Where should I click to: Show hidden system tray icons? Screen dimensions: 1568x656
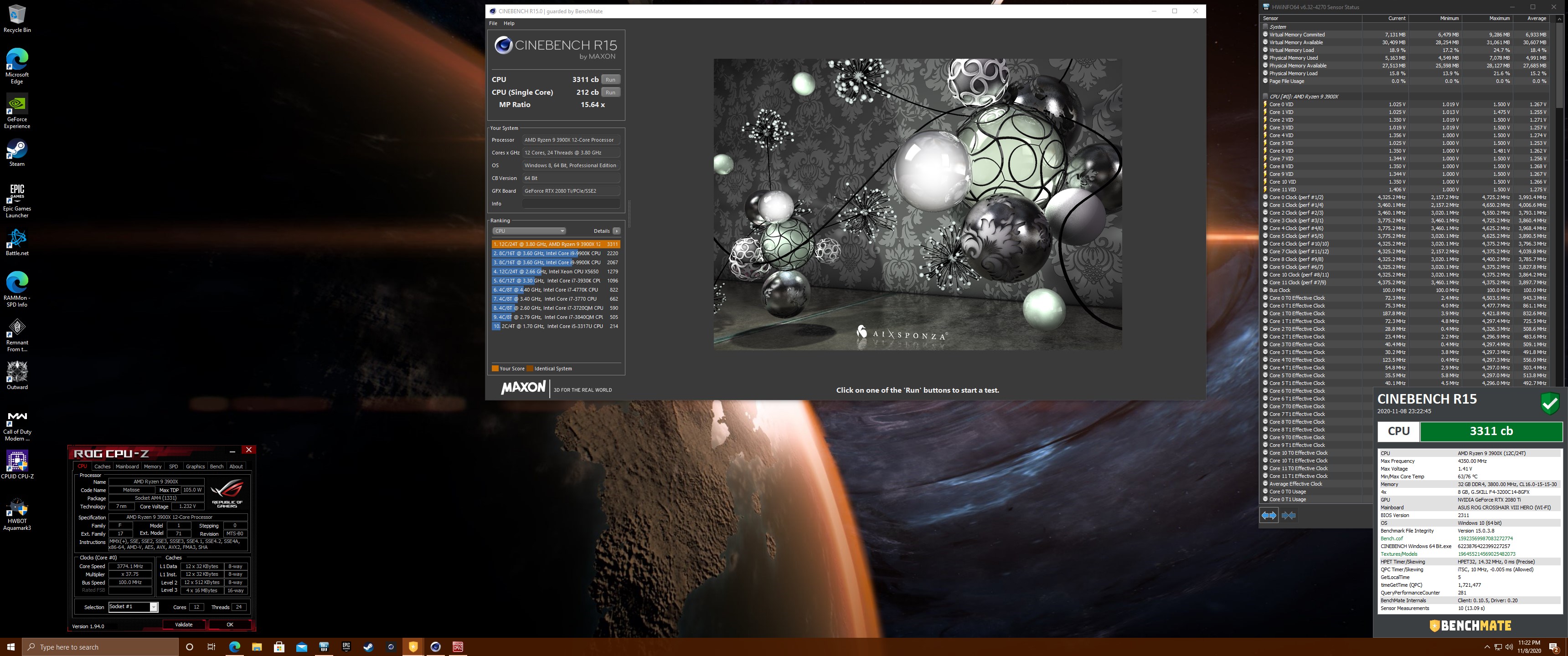(x=1487, y=647)
